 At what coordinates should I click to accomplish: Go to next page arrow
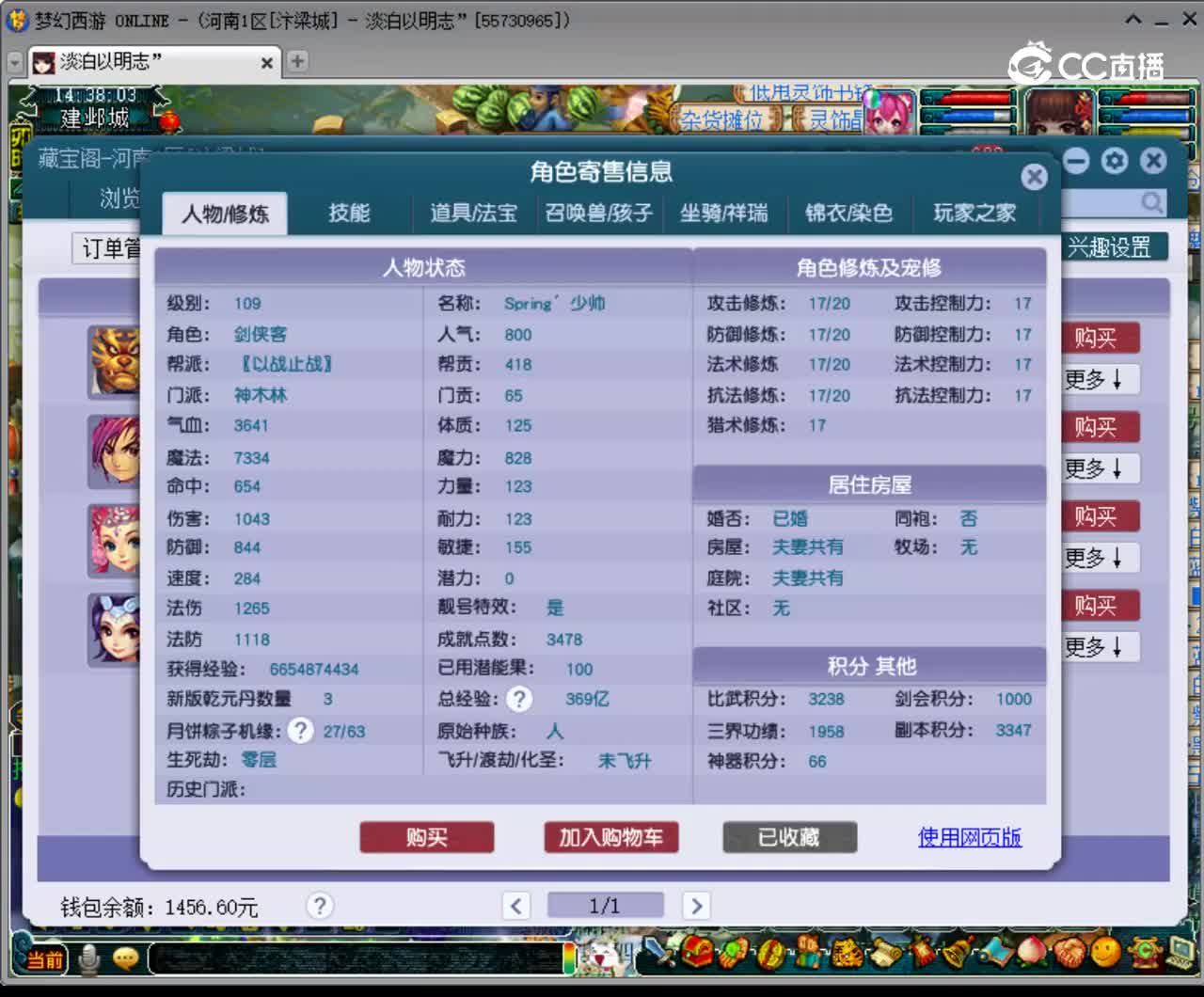(x=696, y=906)
